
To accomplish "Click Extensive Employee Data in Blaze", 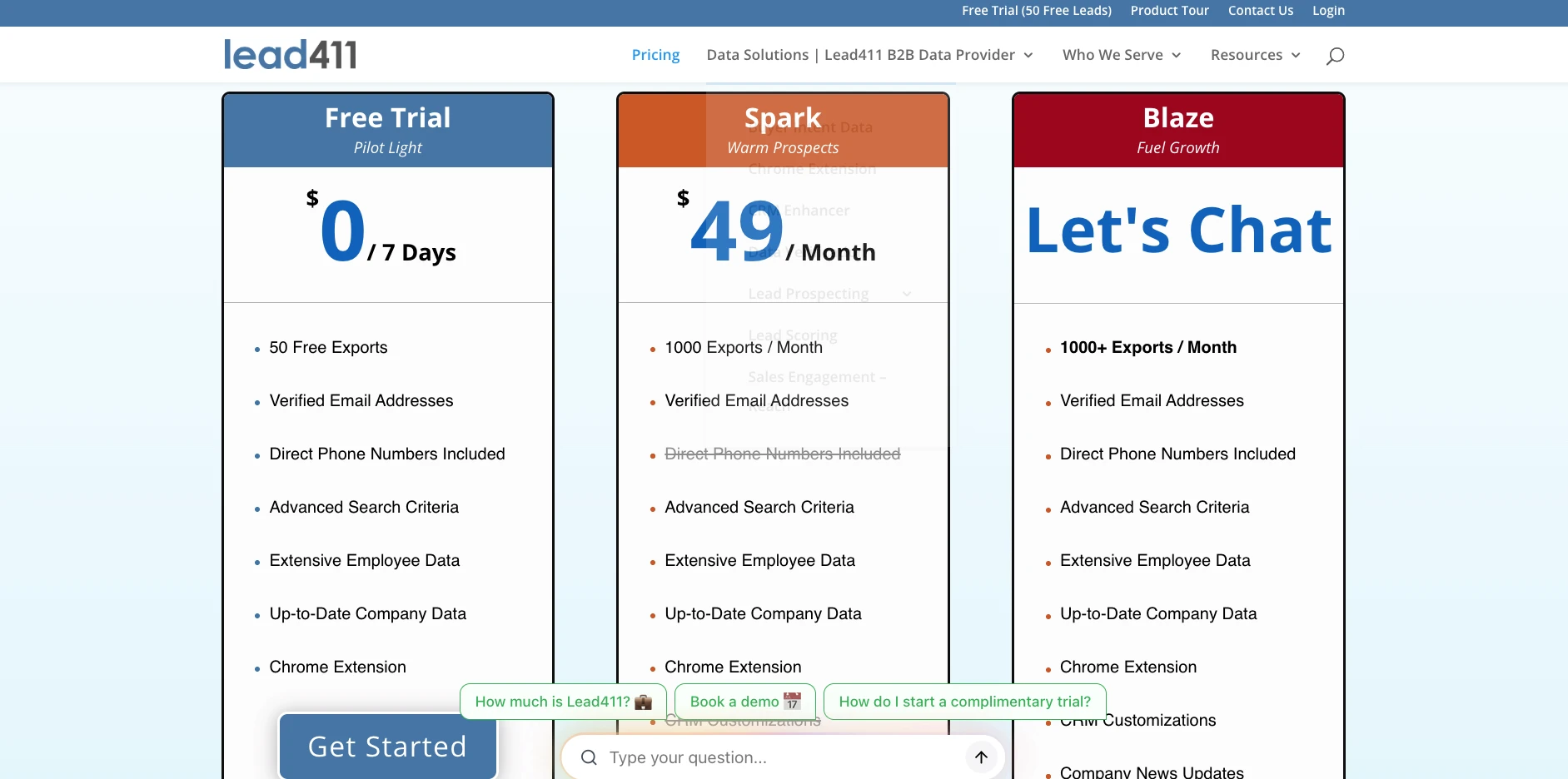I will (1155, 561).
